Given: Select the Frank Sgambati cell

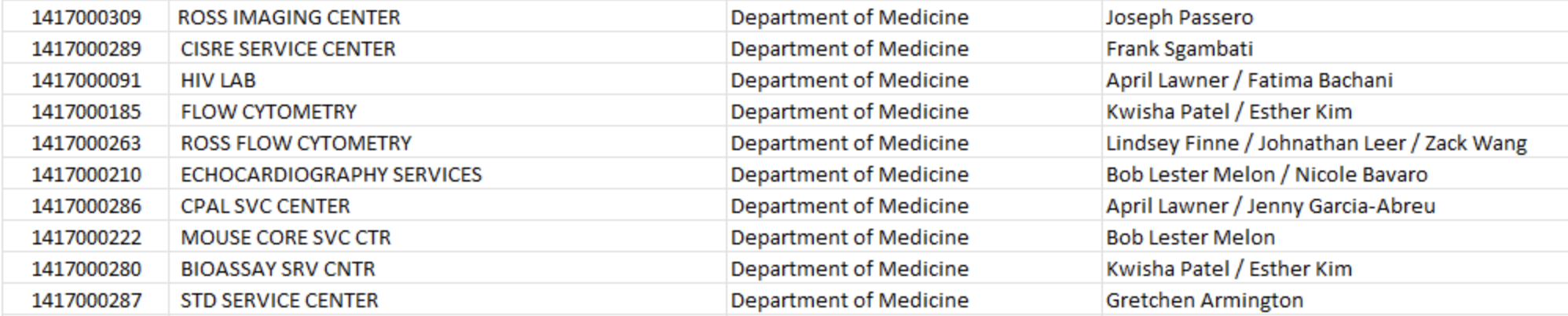Looking at the screenshot, I should (x=1179, y=49).
